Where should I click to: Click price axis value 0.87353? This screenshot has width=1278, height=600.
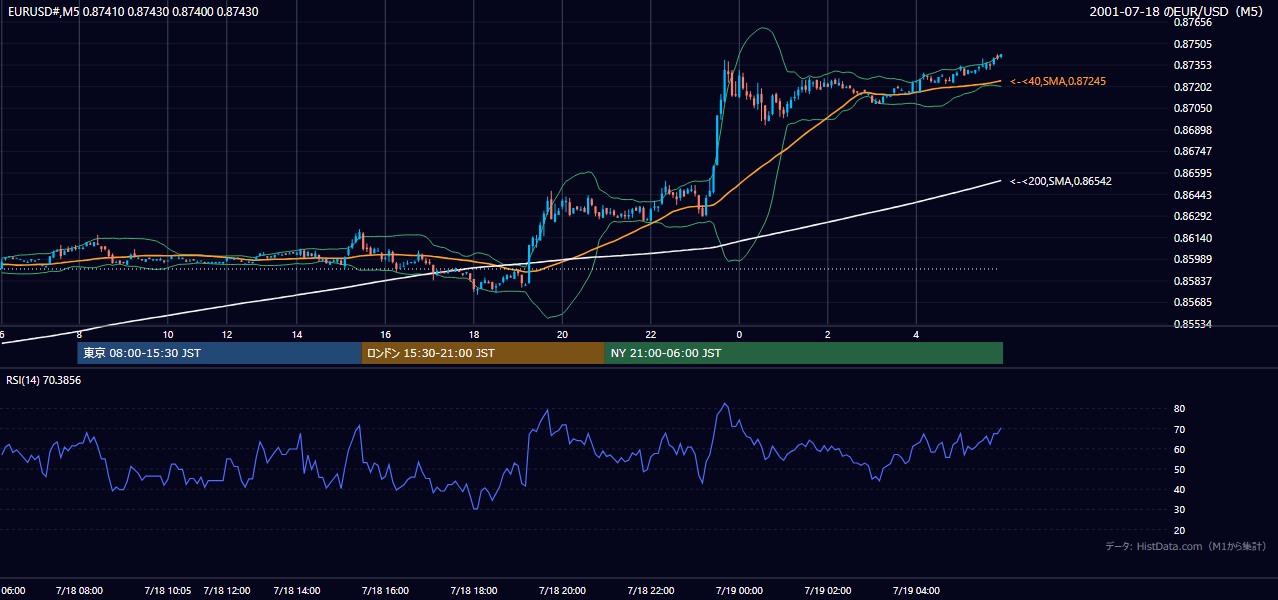pyautogui.click(x=1192, y=65)
